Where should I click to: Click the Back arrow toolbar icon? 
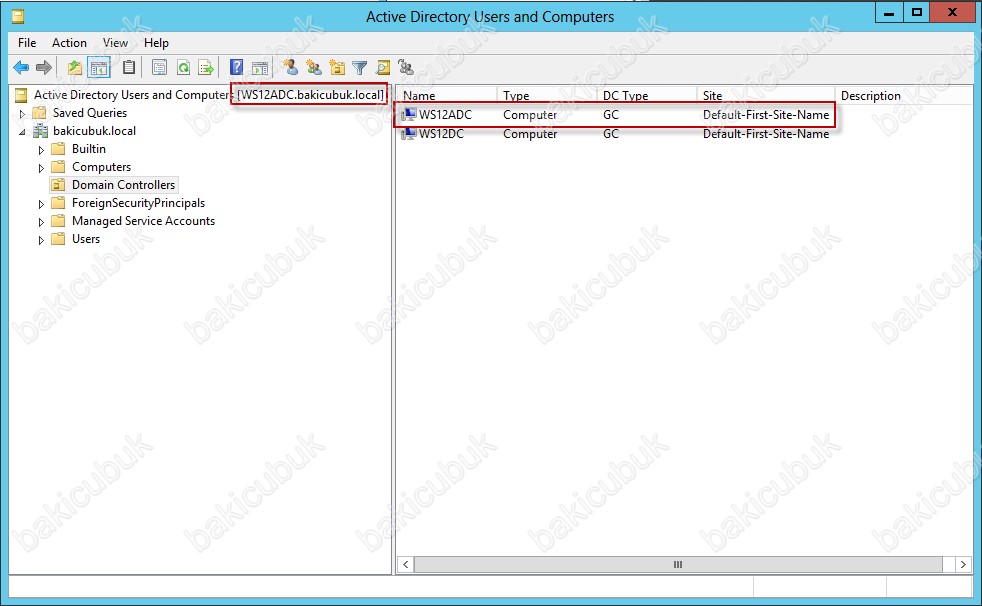click(21, 68)
